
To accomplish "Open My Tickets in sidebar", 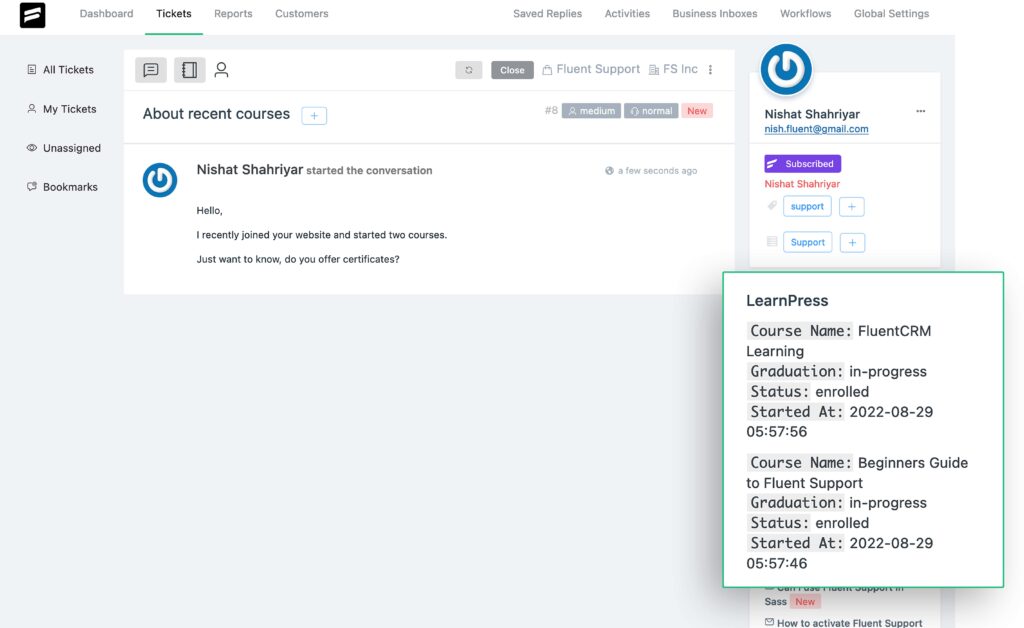I will [x=62, y=109].
